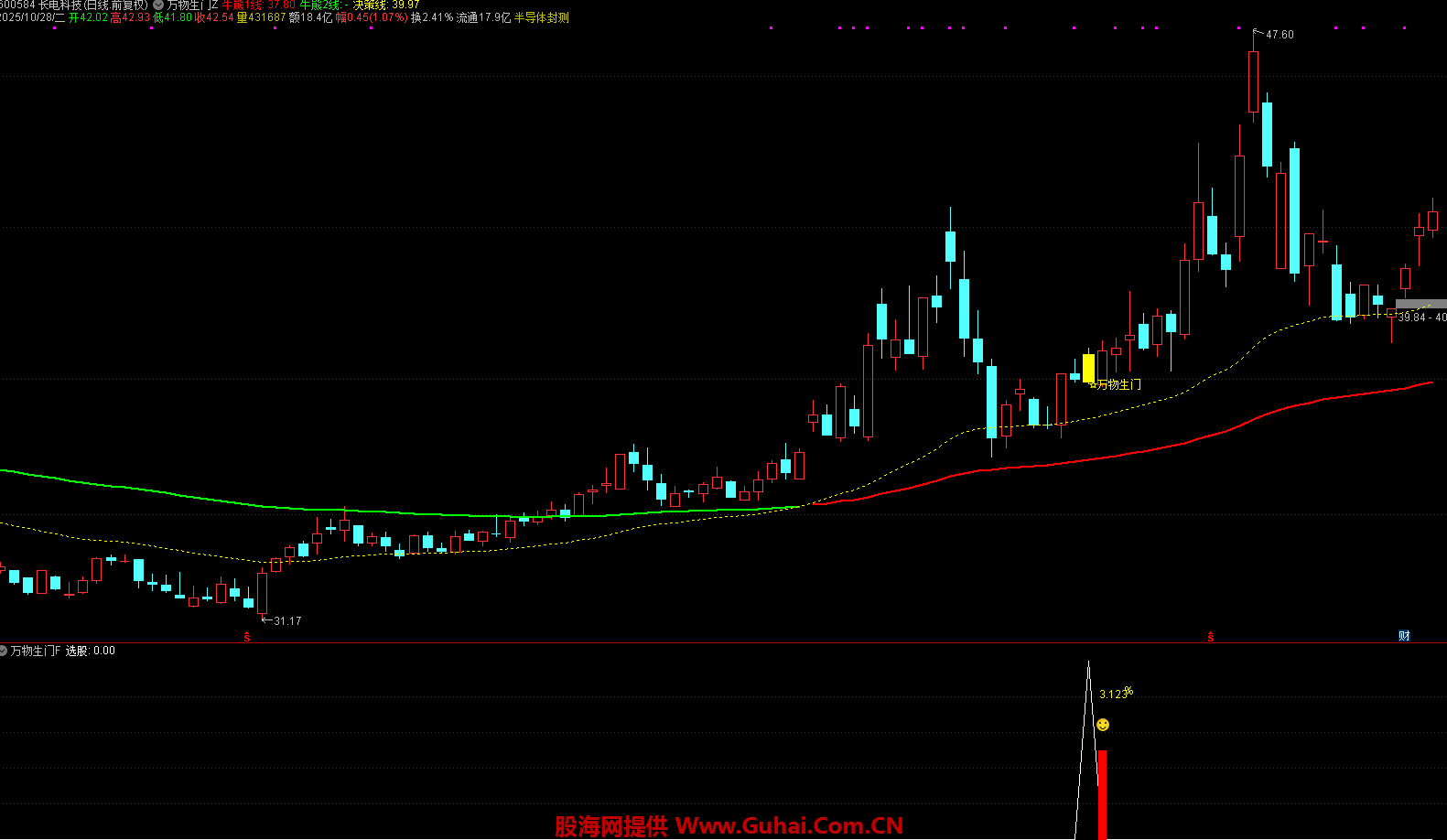
Task: Click the 牛熊1线 37.80 indicator label
Action: point(259,5)
